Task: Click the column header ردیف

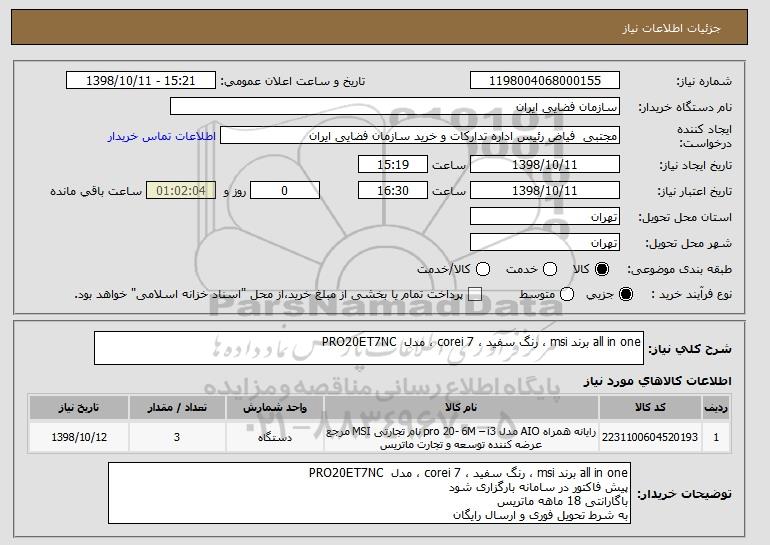Action: pos(716,408)
